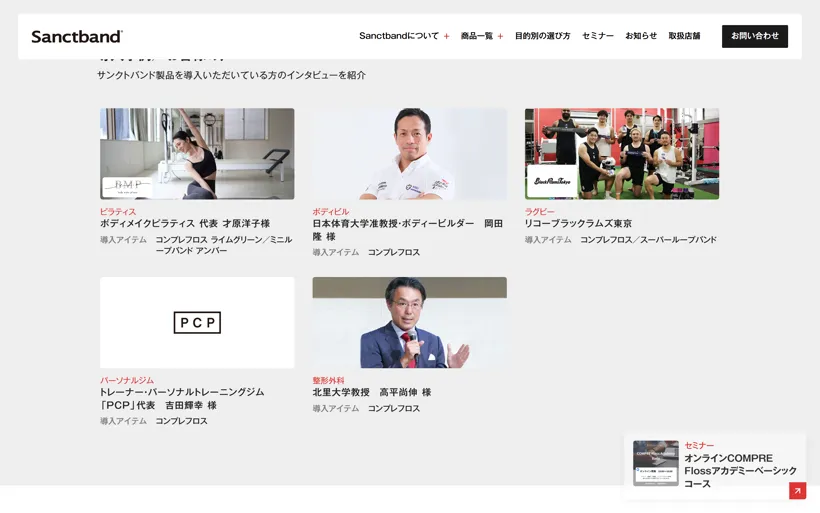Click the seminar popup thumbnail image
This screenshot has height=513, width=820.
click(656, 463)
